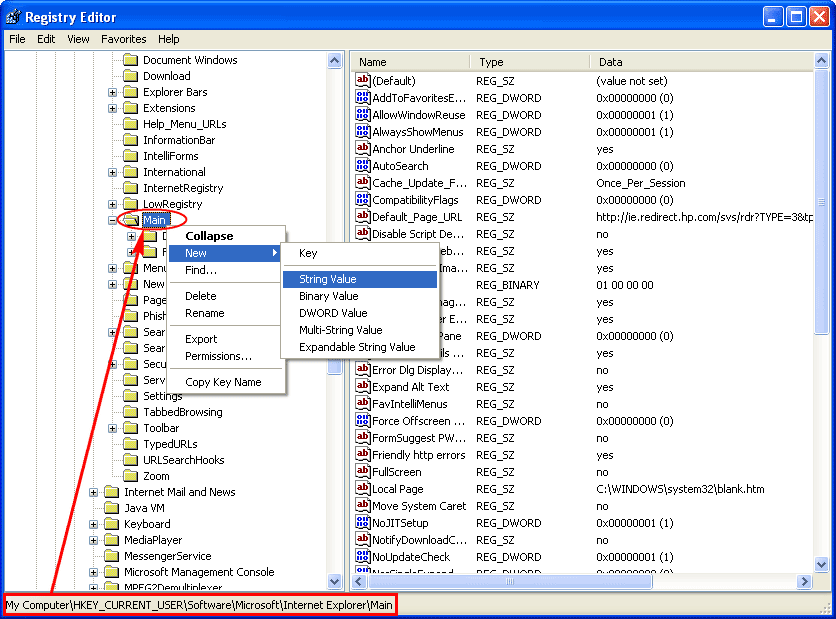The image size is (836, 619).
Task: Select the Error Dlg Display… string icon
Action: pyautogui.click(x=363, y=369)
